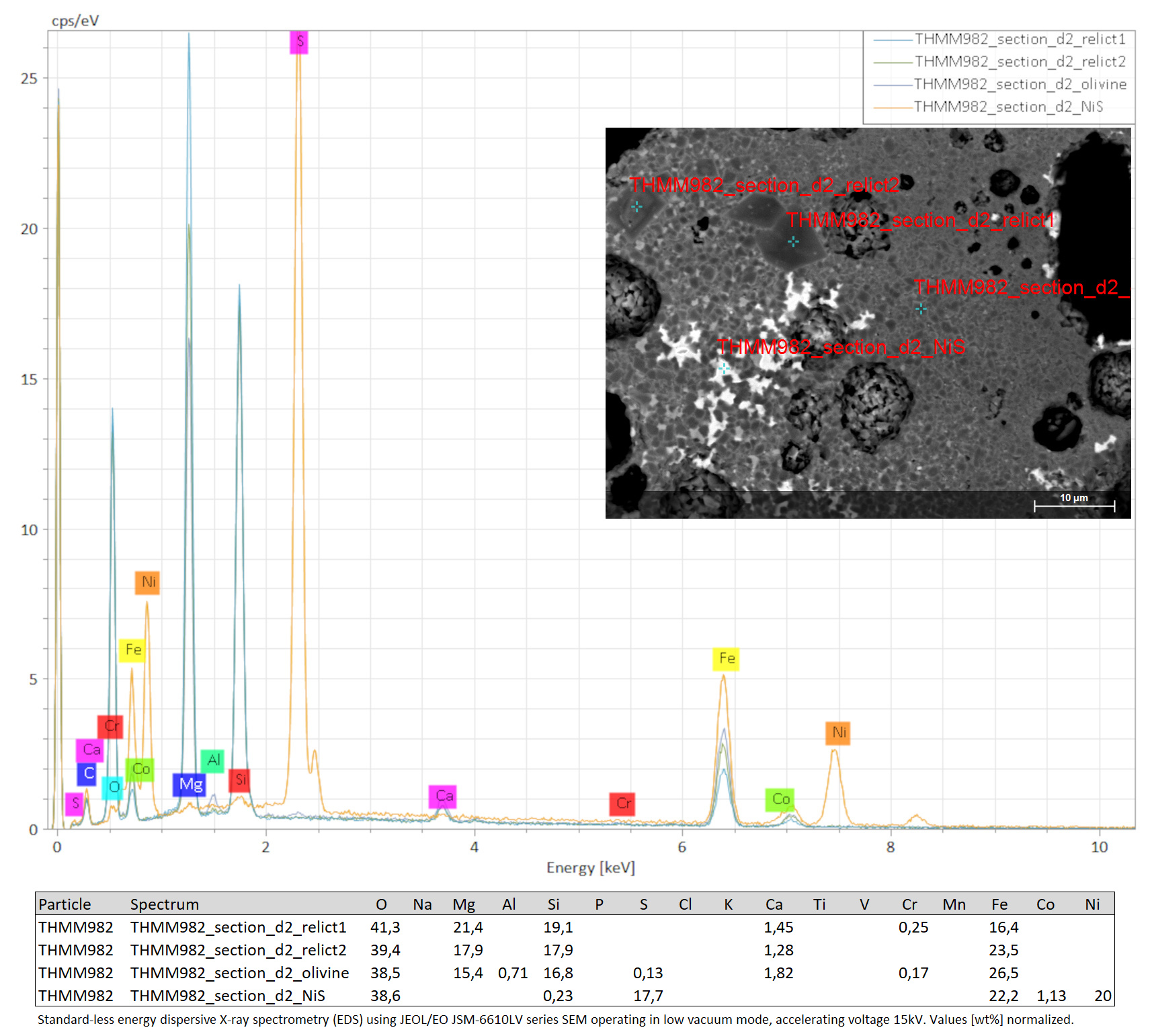The height and width of the screenshot is (1036, 1152).
Task: Select the red Si element label
Action: pos(239,780)
